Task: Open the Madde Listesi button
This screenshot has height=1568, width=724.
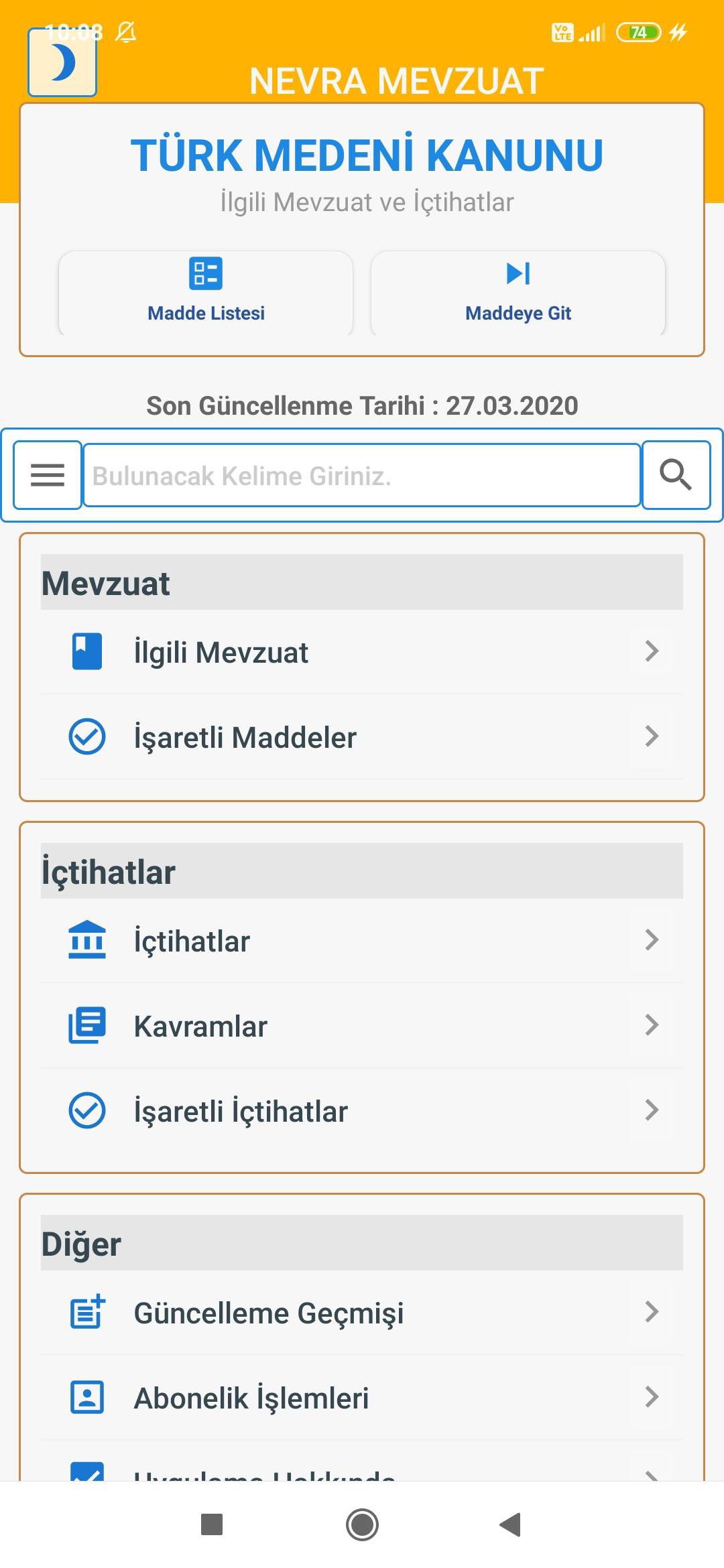Action: coord(206,293)
